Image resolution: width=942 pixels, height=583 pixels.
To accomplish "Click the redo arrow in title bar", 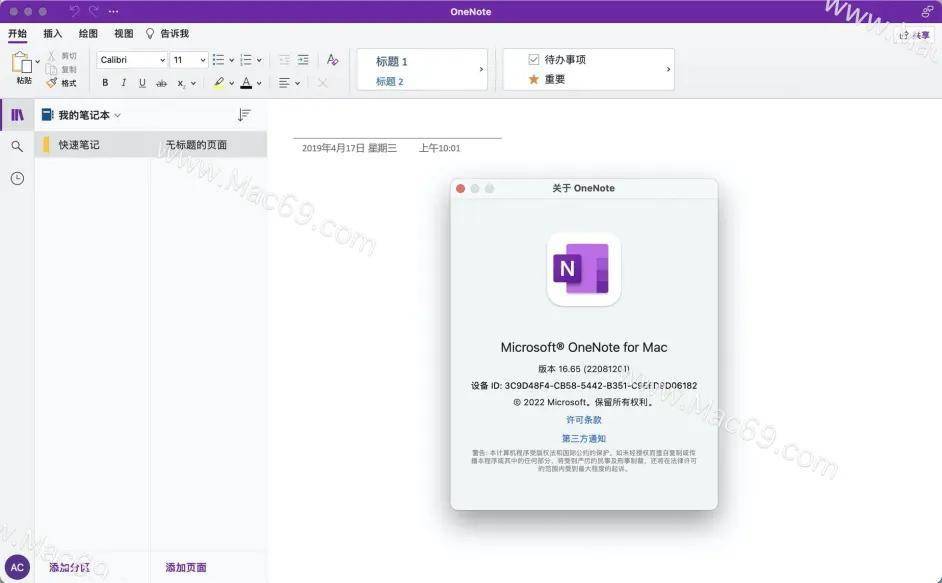I will coord(94,11).
